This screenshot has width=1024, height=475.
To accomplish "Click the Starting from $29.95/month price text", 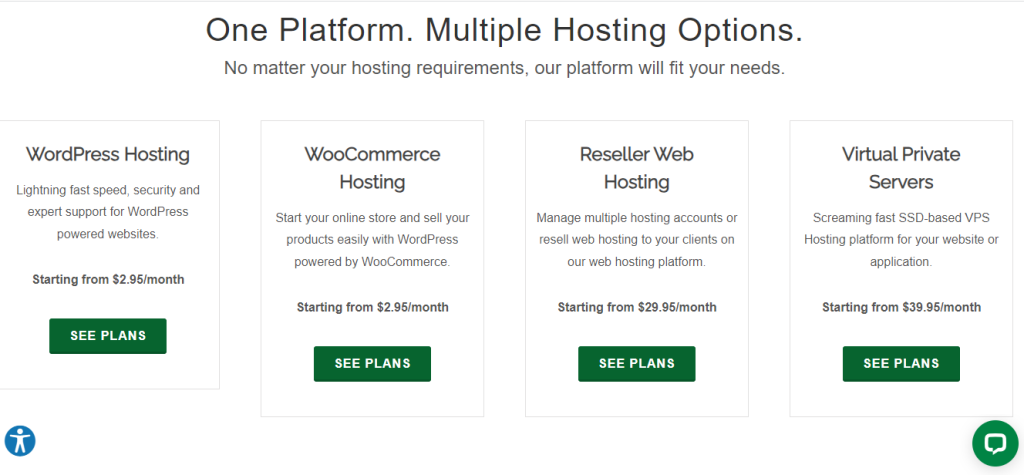I will coord(637,307).
